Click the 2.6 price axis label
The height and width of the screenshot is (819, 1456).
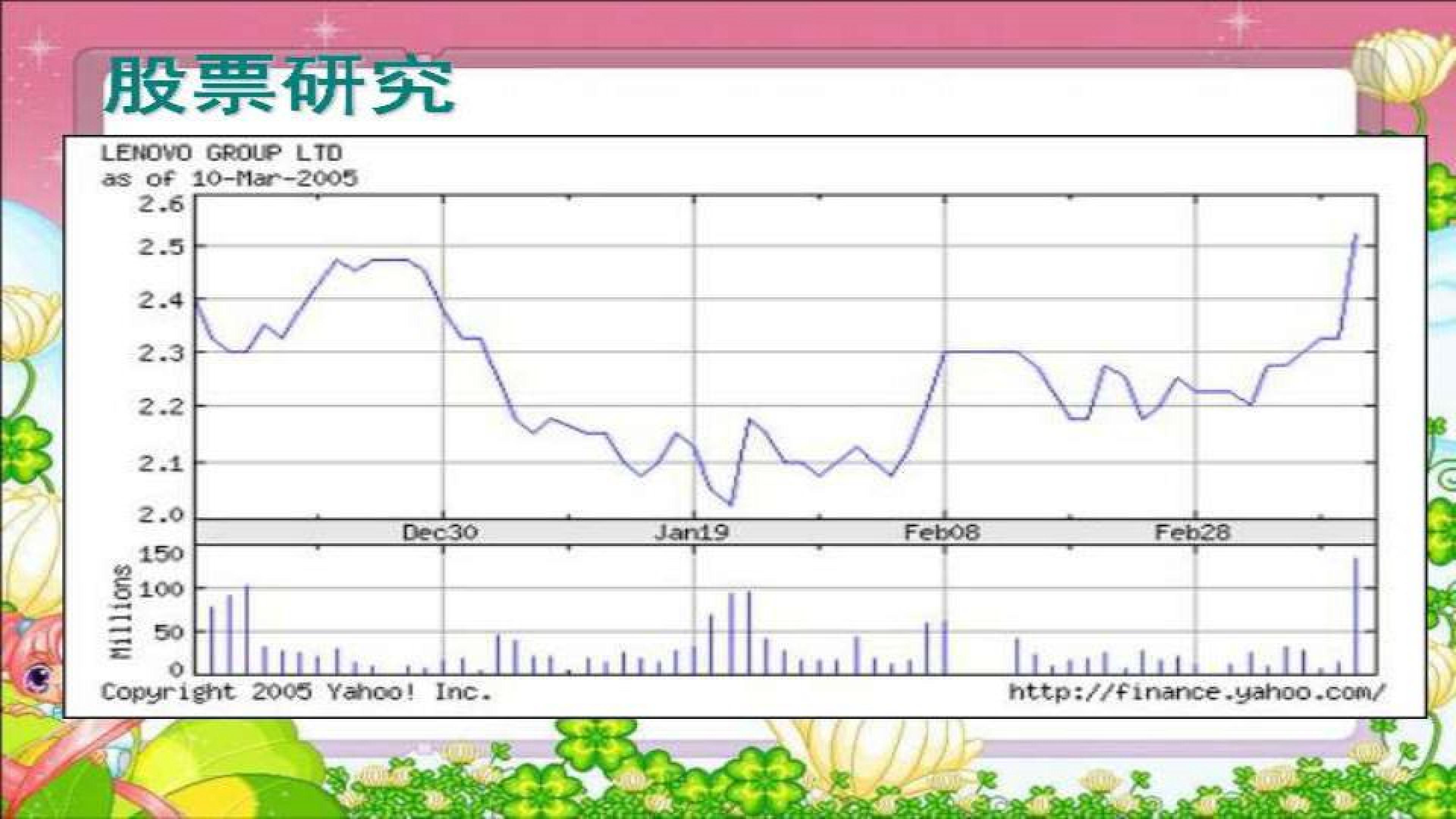coord(162,204)
